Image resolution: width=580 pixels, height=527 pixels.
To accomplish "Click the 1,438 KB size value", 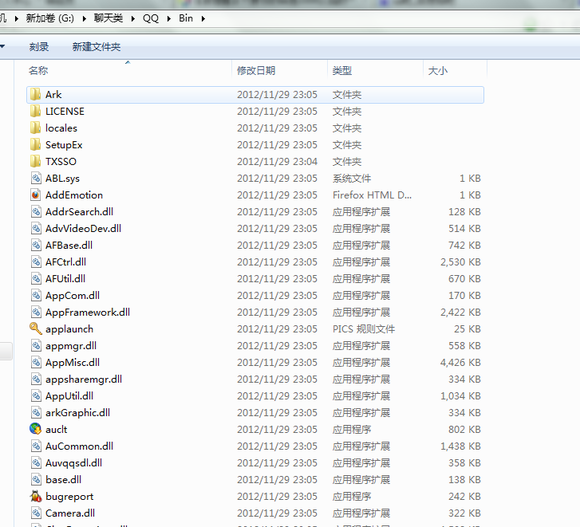I will 460,446.
